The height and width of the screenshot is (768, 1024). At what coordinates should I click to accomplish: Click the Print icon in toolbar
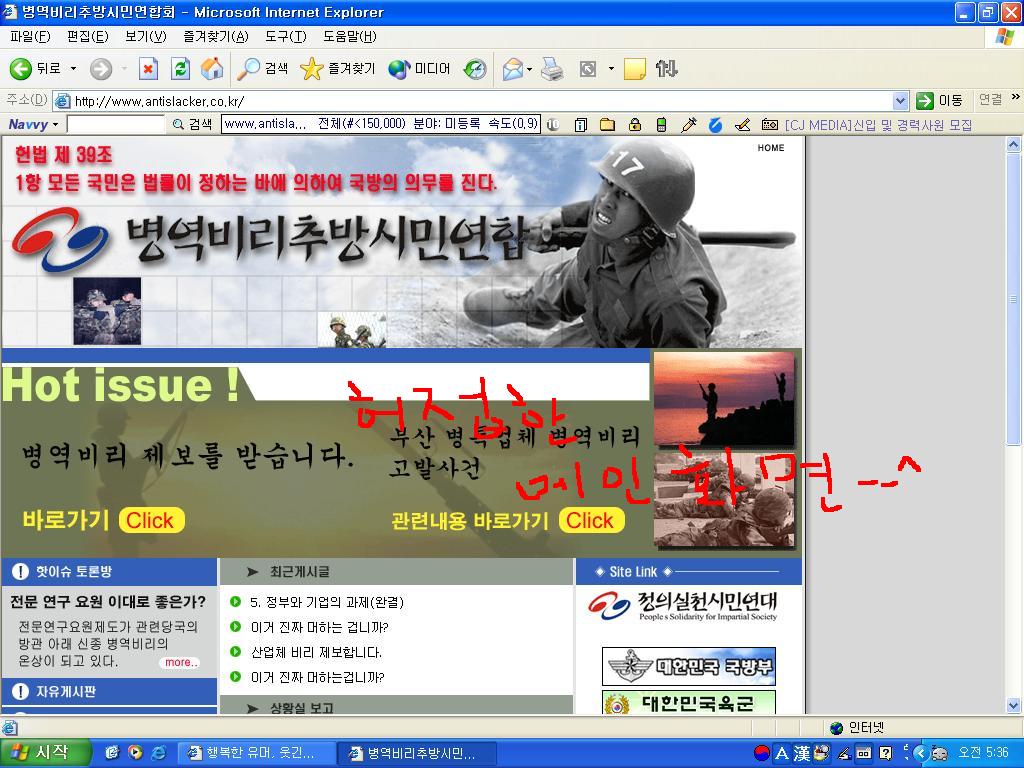(552, 69)
